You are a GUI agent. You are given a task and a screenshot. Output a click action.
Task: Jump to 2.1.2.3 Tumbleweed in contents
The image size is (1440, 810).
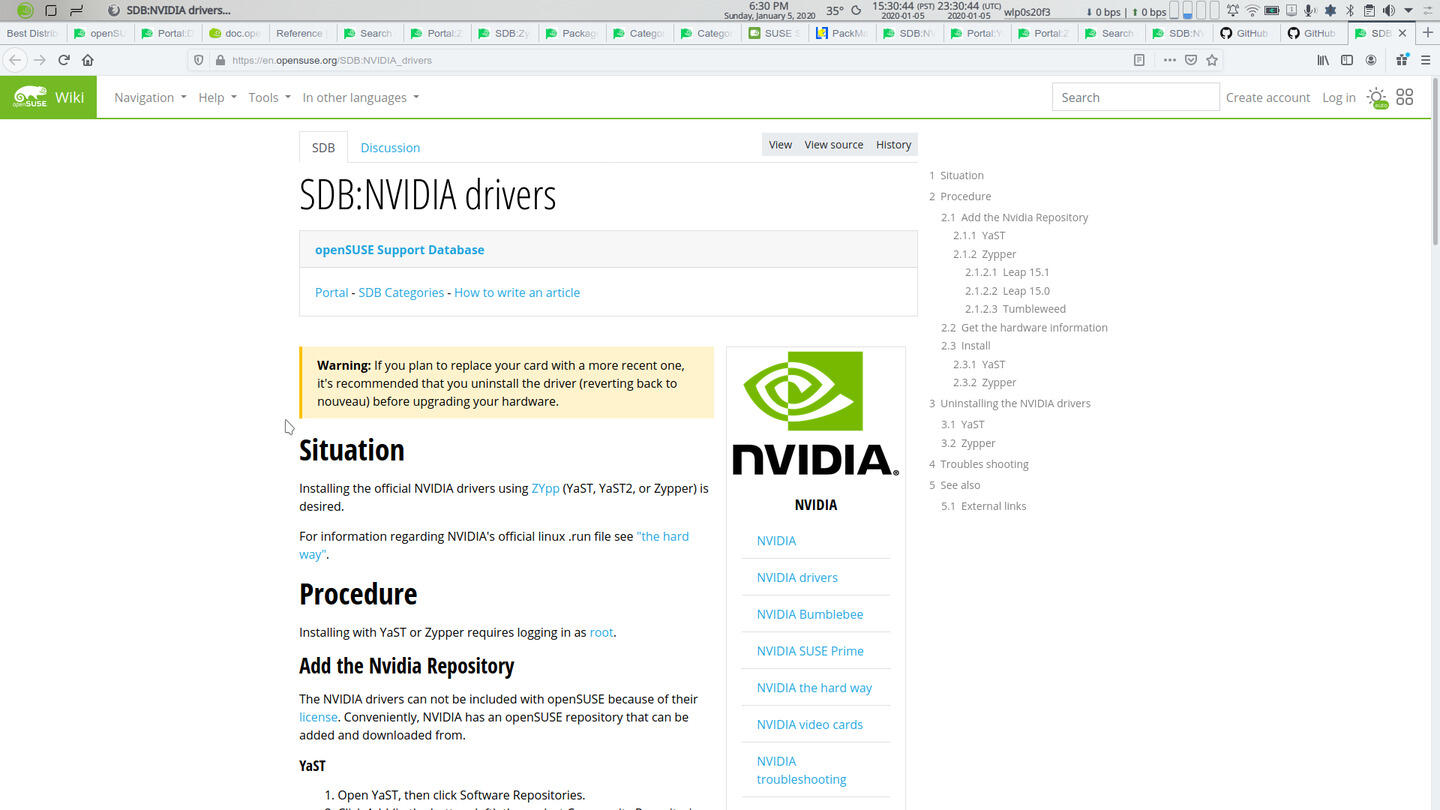click(1015, 309)
